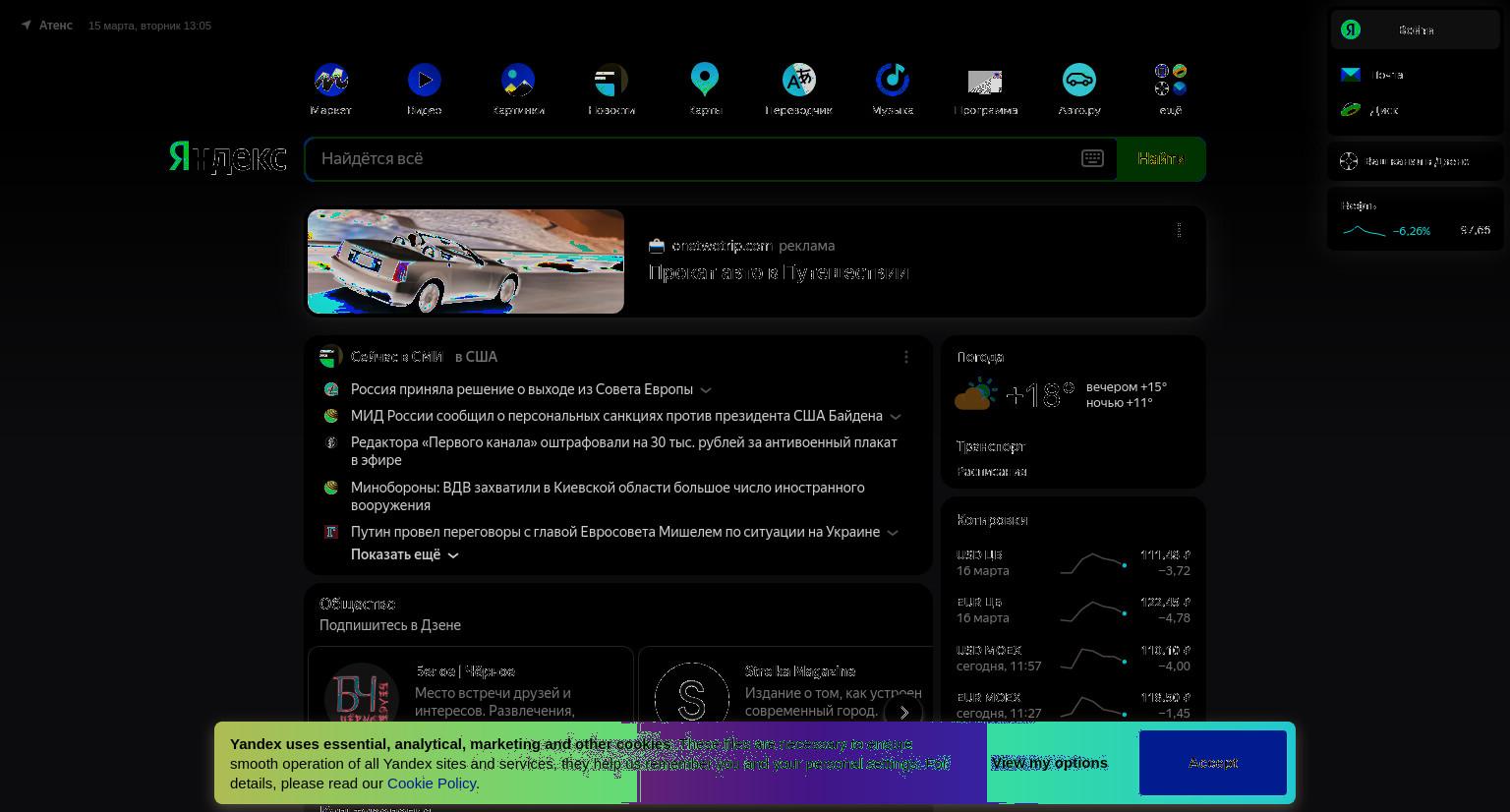Open the Погода weather heading
1510x812 pixels.
click(x=980, y=357)
